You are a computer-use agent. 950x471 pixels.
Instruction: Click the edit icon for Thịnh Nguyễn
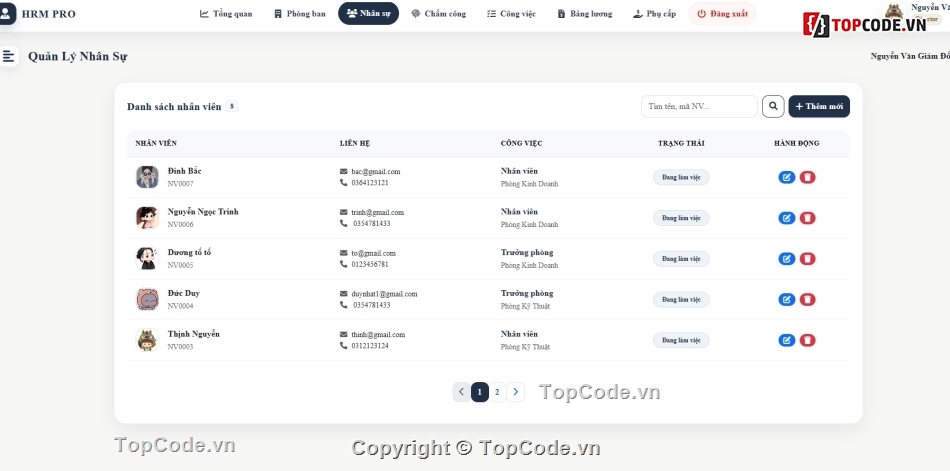pos(786,340)
